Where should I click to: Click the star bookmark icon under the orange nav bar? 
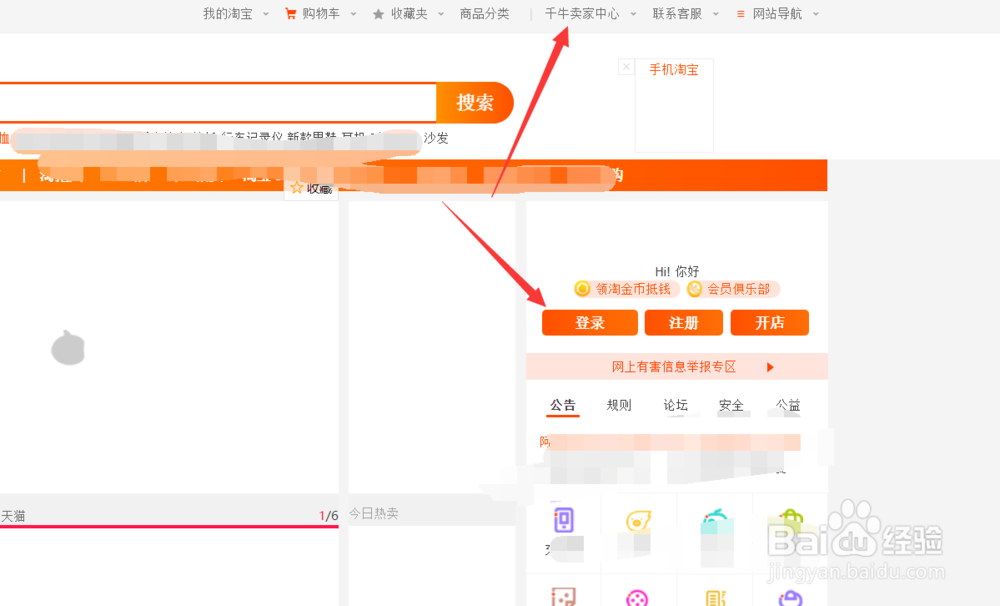click(x=297, y=188)
